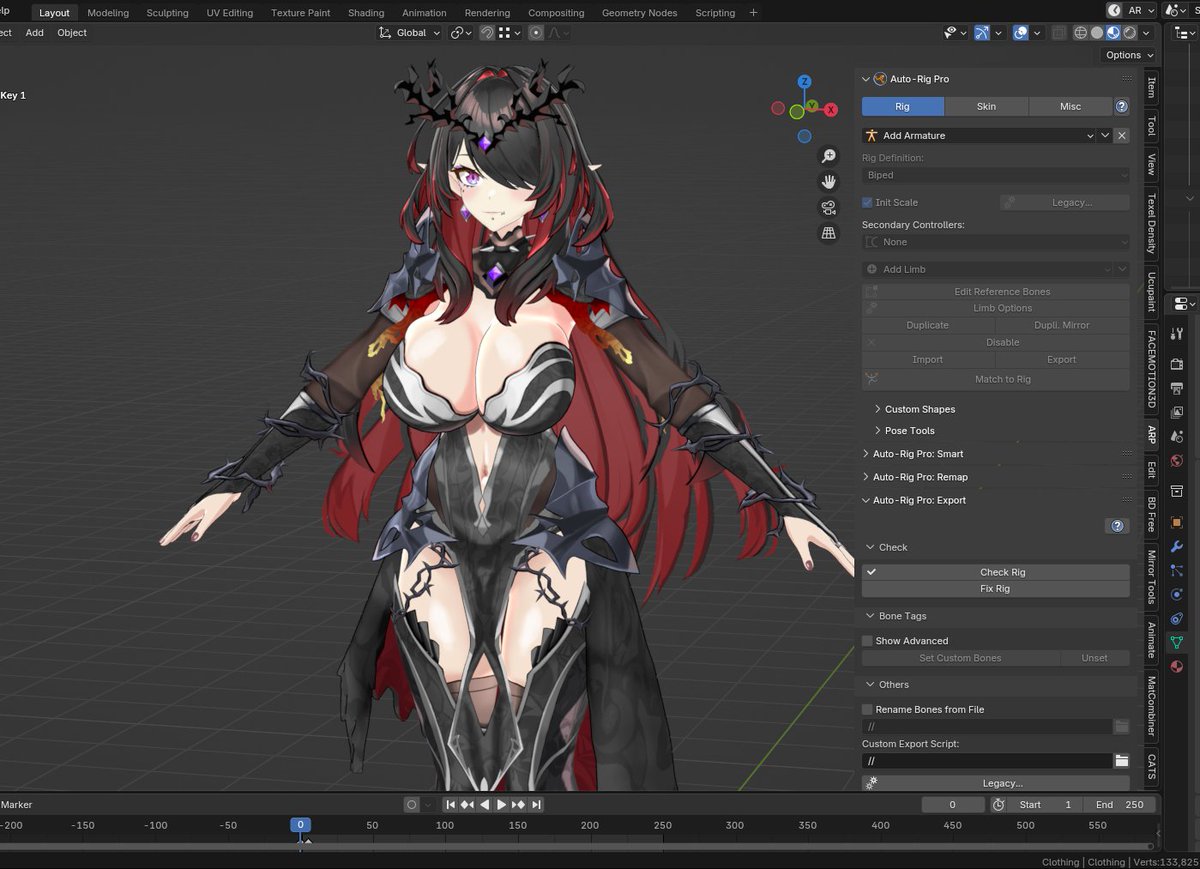Open the Material properties sphere icon

click(1177, 666)
